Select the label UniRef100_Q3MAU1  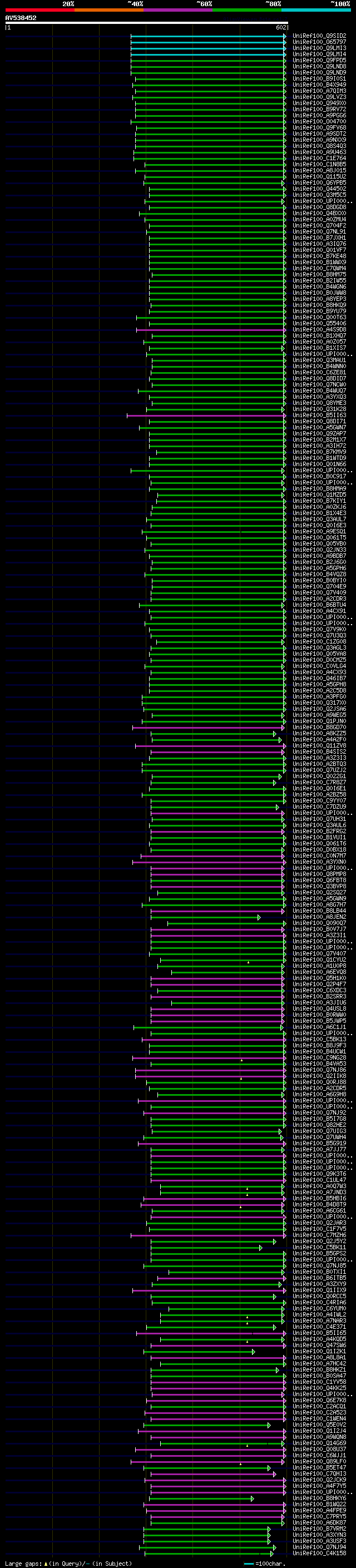pyautogui.click(x=319, y=360)
